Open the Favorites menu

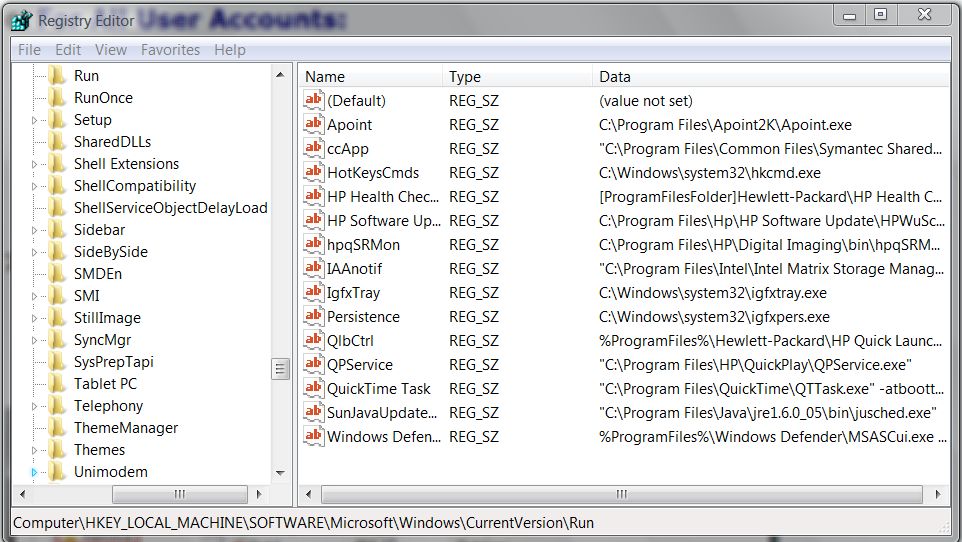[x=171, y=50]
